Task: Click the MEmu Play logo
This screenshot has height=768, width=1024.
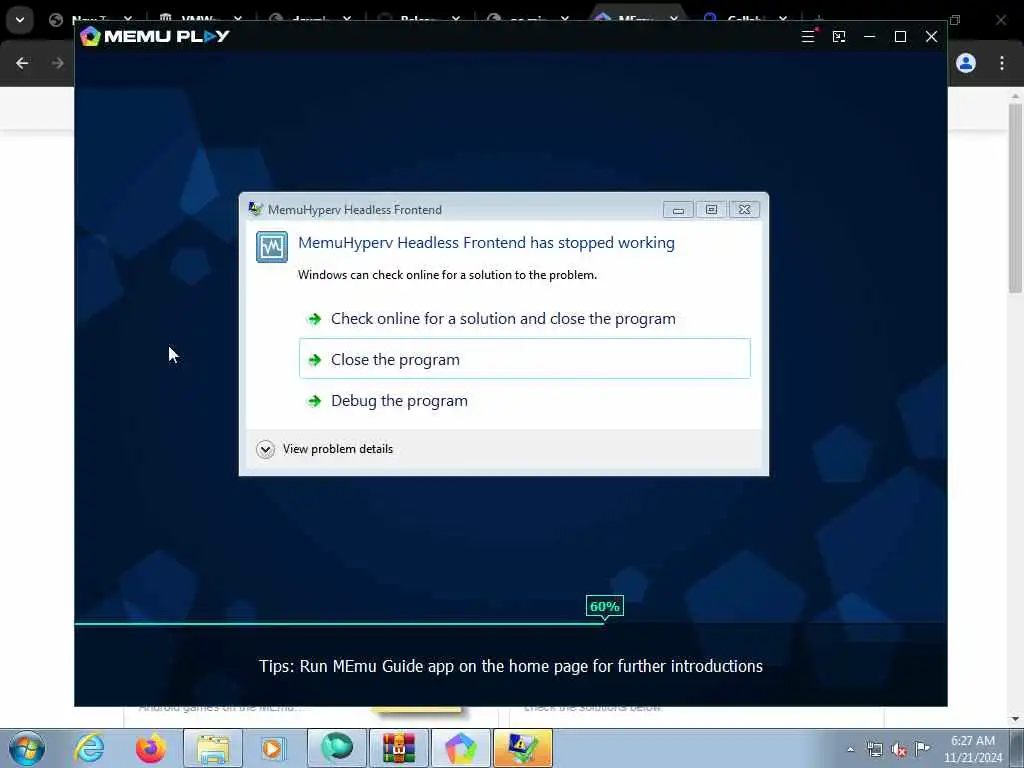Action: click(x=155, y=36)
